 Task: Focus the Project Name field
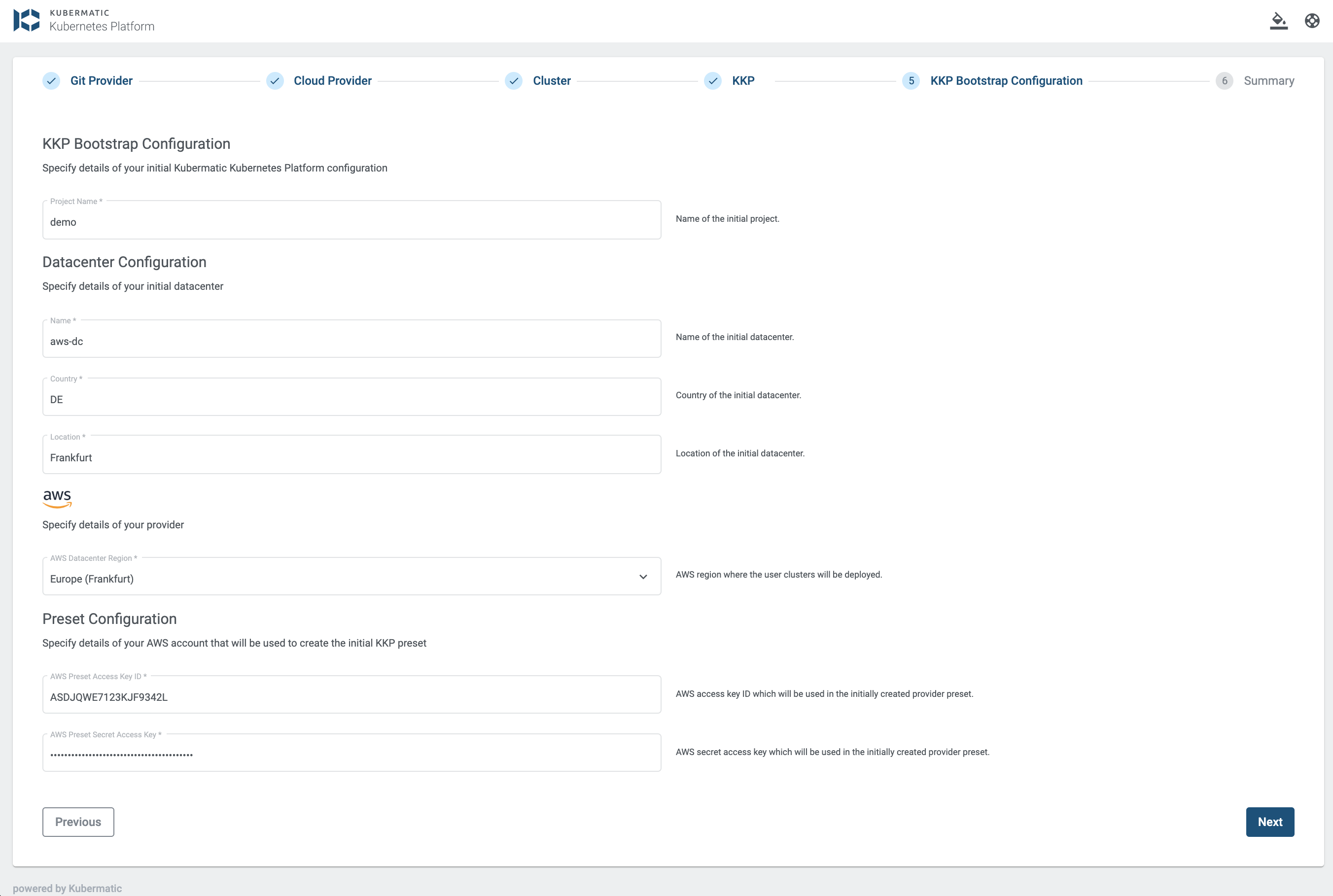click(x=351, y=219)
